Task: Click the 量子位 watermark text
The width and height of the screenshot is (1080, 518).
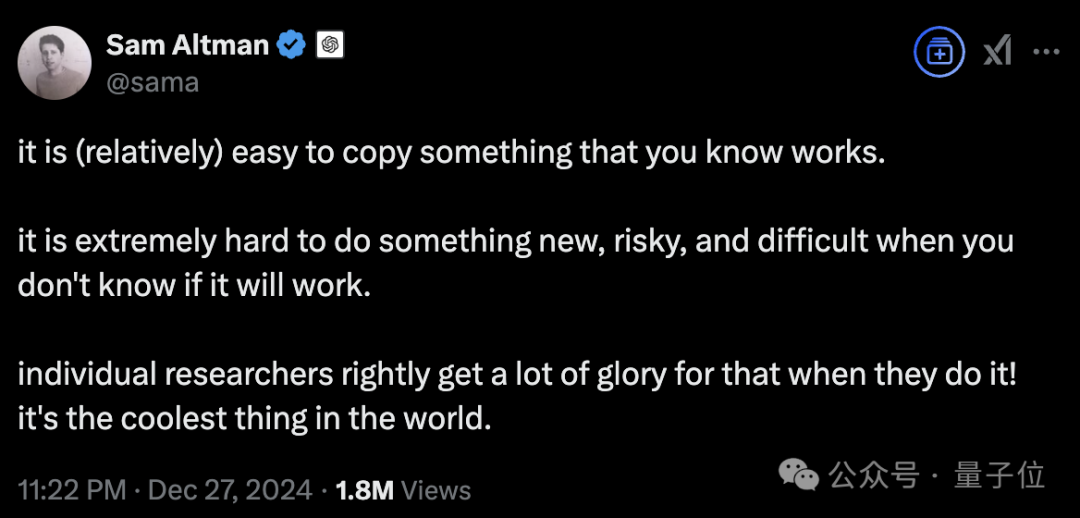Action: point(999,475)
